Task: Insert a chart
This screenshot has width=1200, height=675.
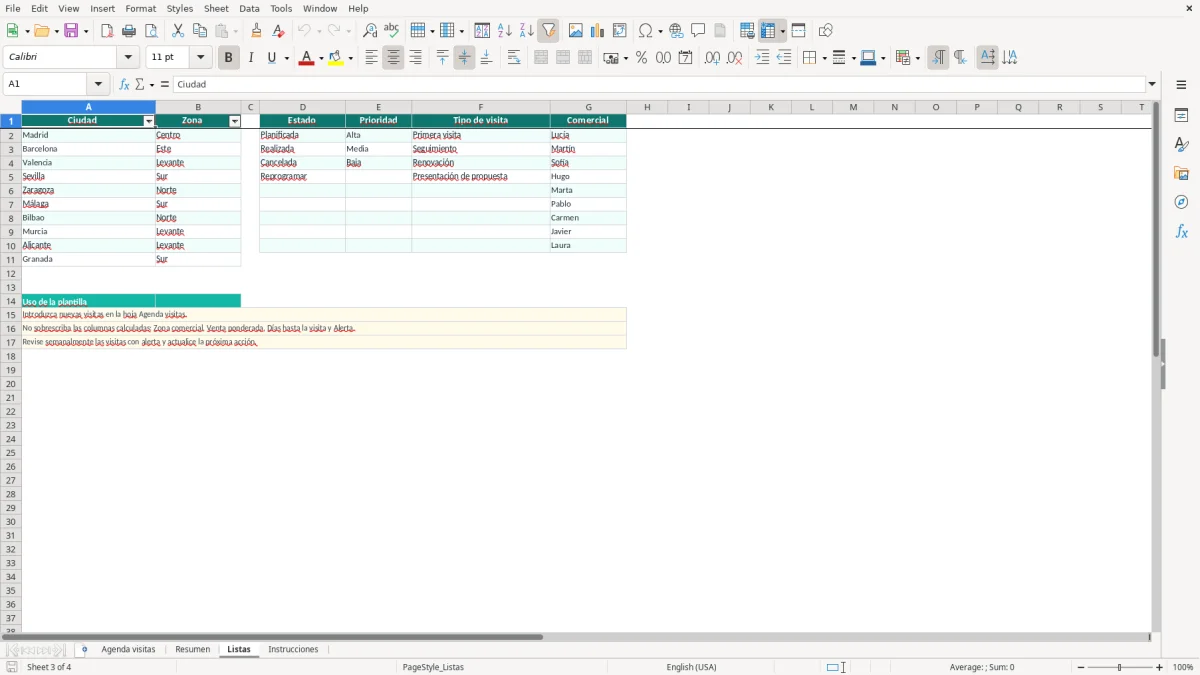Action: (x=597, y=31)
